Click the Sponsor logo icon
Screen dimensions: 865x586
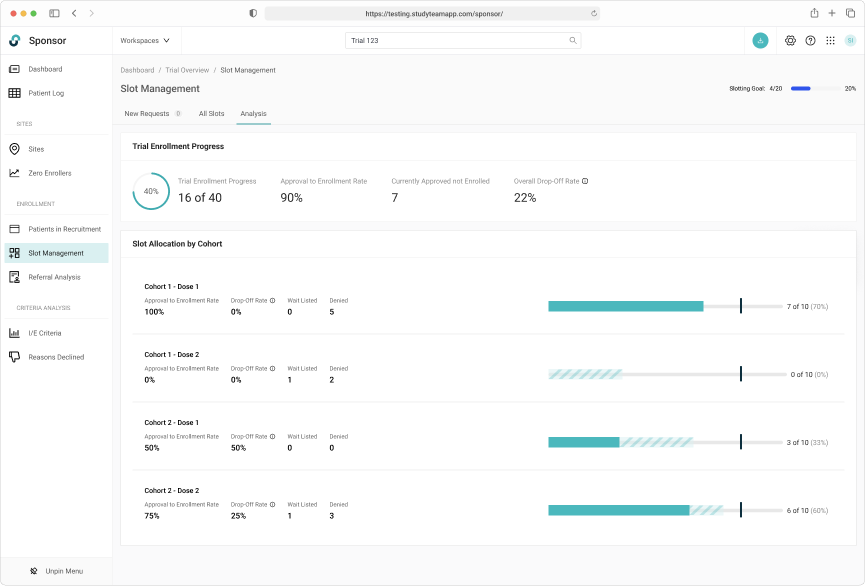[x=15, y=40]
